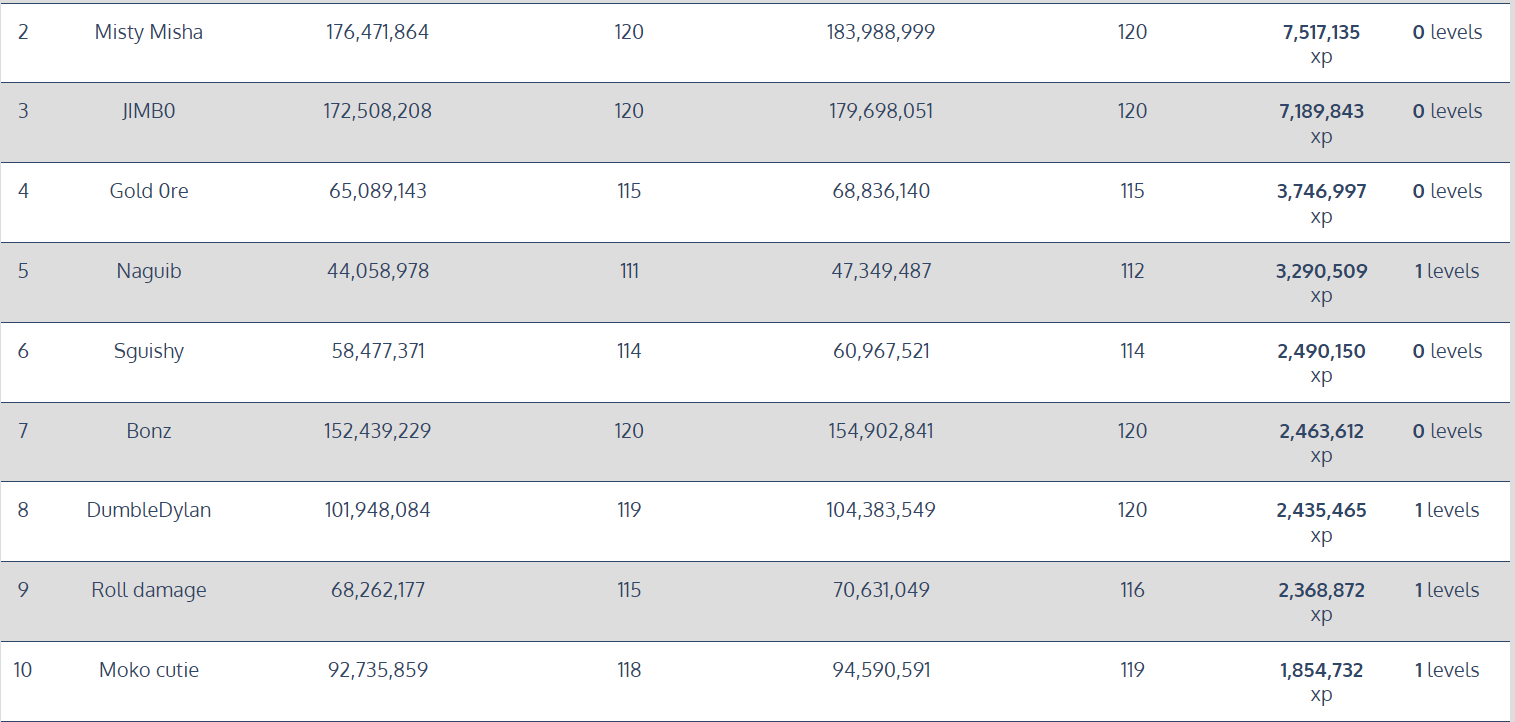Select DumbleDylan start level 119
The image size is (1515, 722).
[629, 510]
